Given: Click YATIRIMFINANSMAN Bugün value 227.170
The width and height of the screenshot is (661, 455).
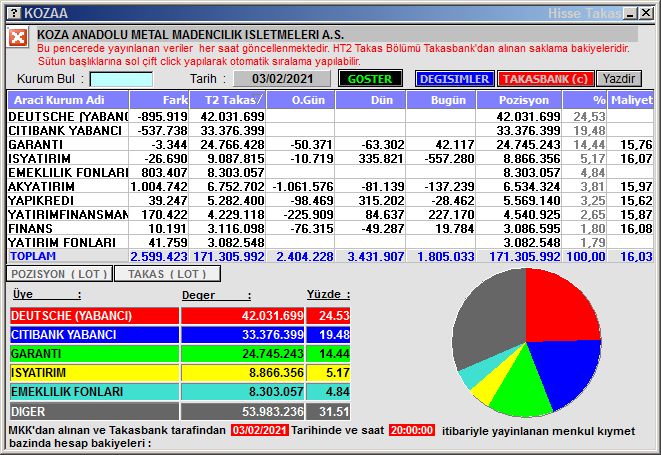Looking at the screenshot, I should (x=451, y=215).
